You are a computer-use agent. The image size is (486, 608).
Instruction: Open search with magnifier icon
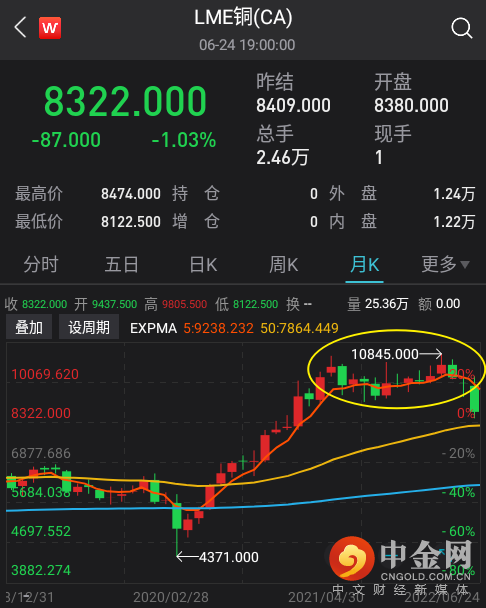tap(462, 28)
